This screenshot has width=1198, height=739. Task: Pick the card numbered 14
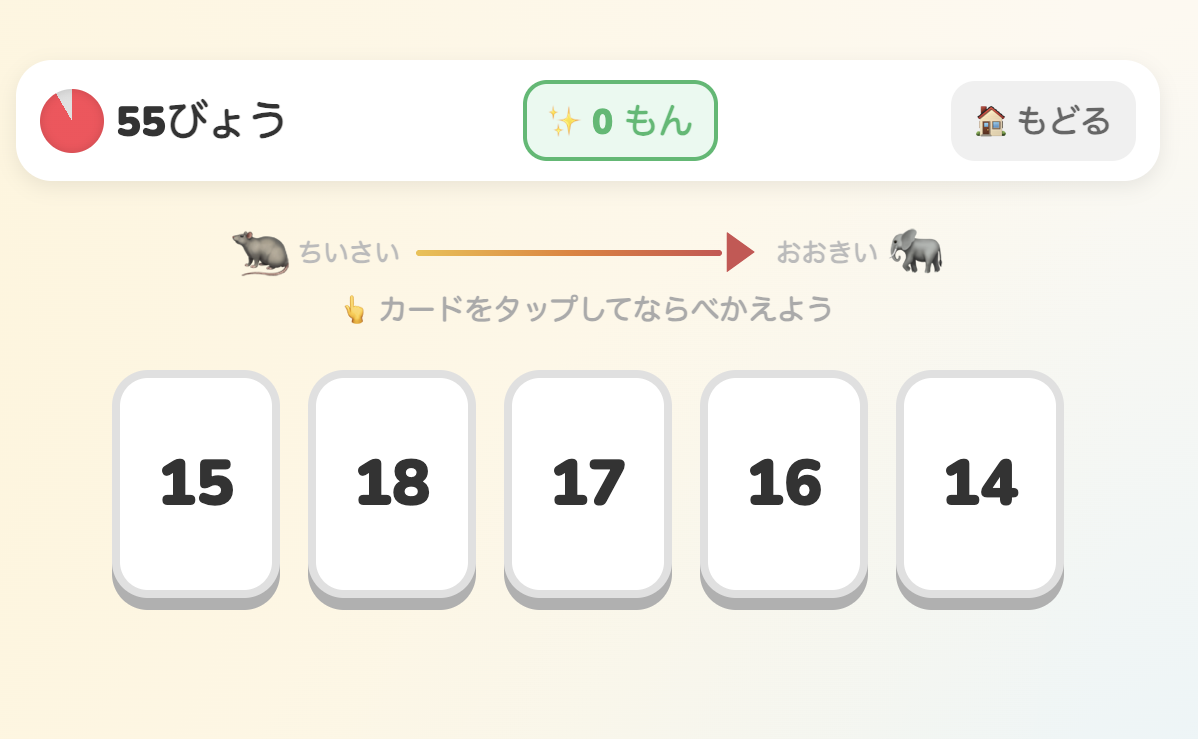coord(980,484)
